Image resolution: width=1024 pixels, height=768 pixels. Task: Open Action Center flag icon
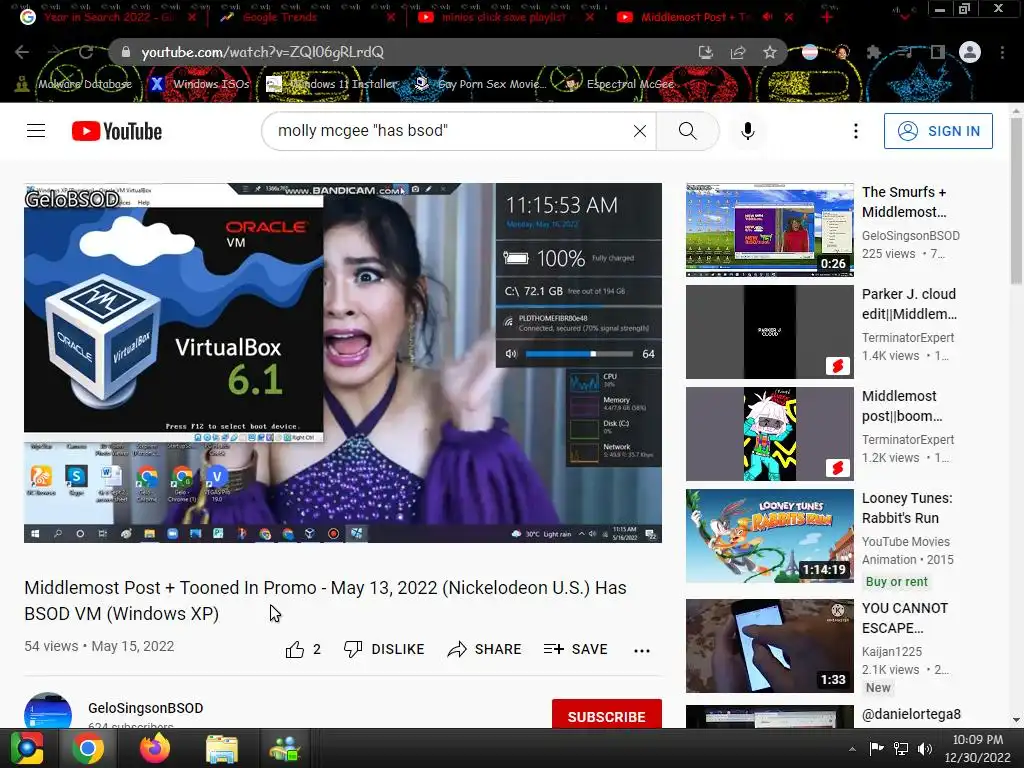pyautogui.click(x=876, y=748)
